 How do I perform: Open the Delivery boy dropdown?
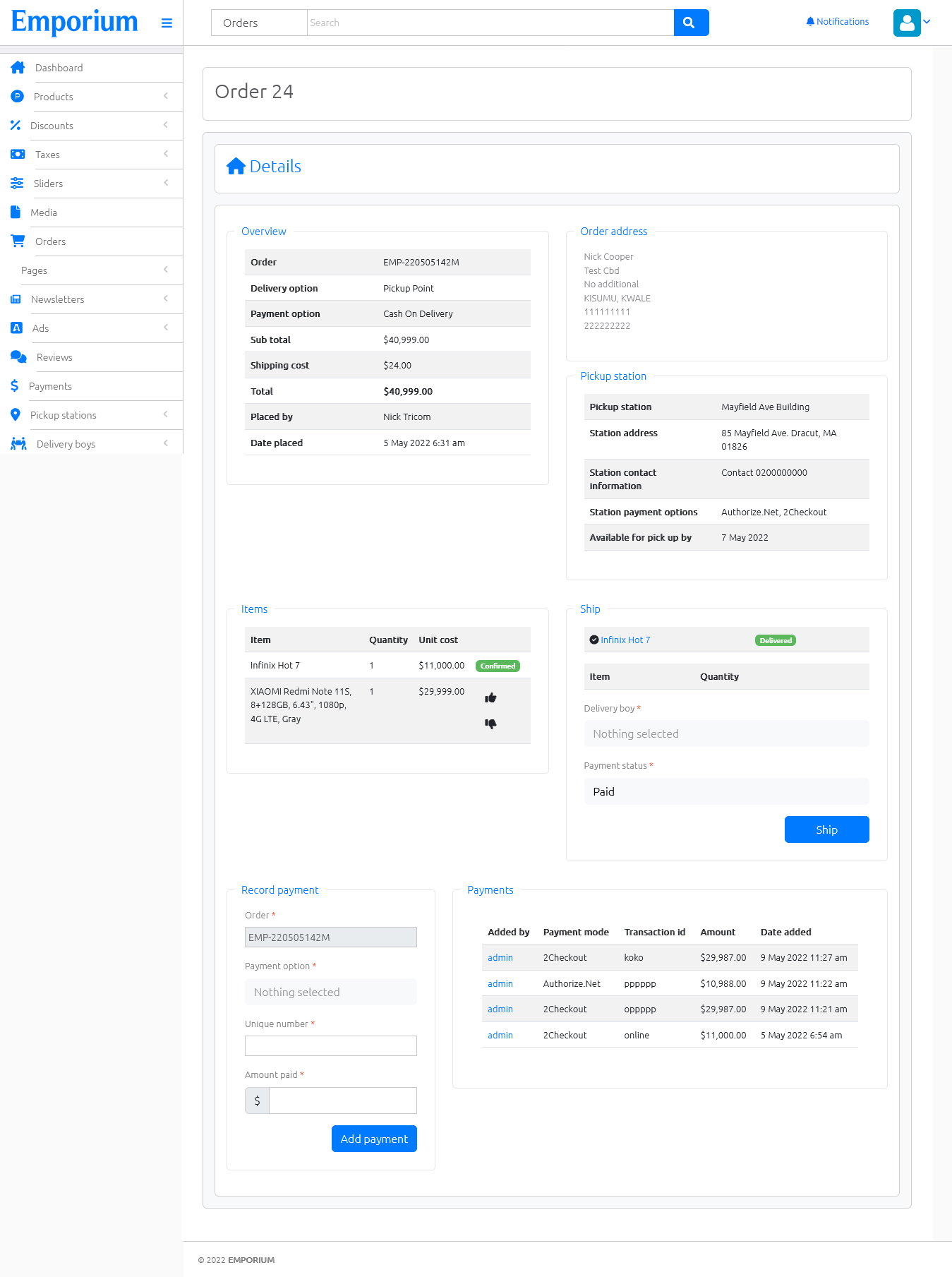pyautogui.click(x=725, y=734)
